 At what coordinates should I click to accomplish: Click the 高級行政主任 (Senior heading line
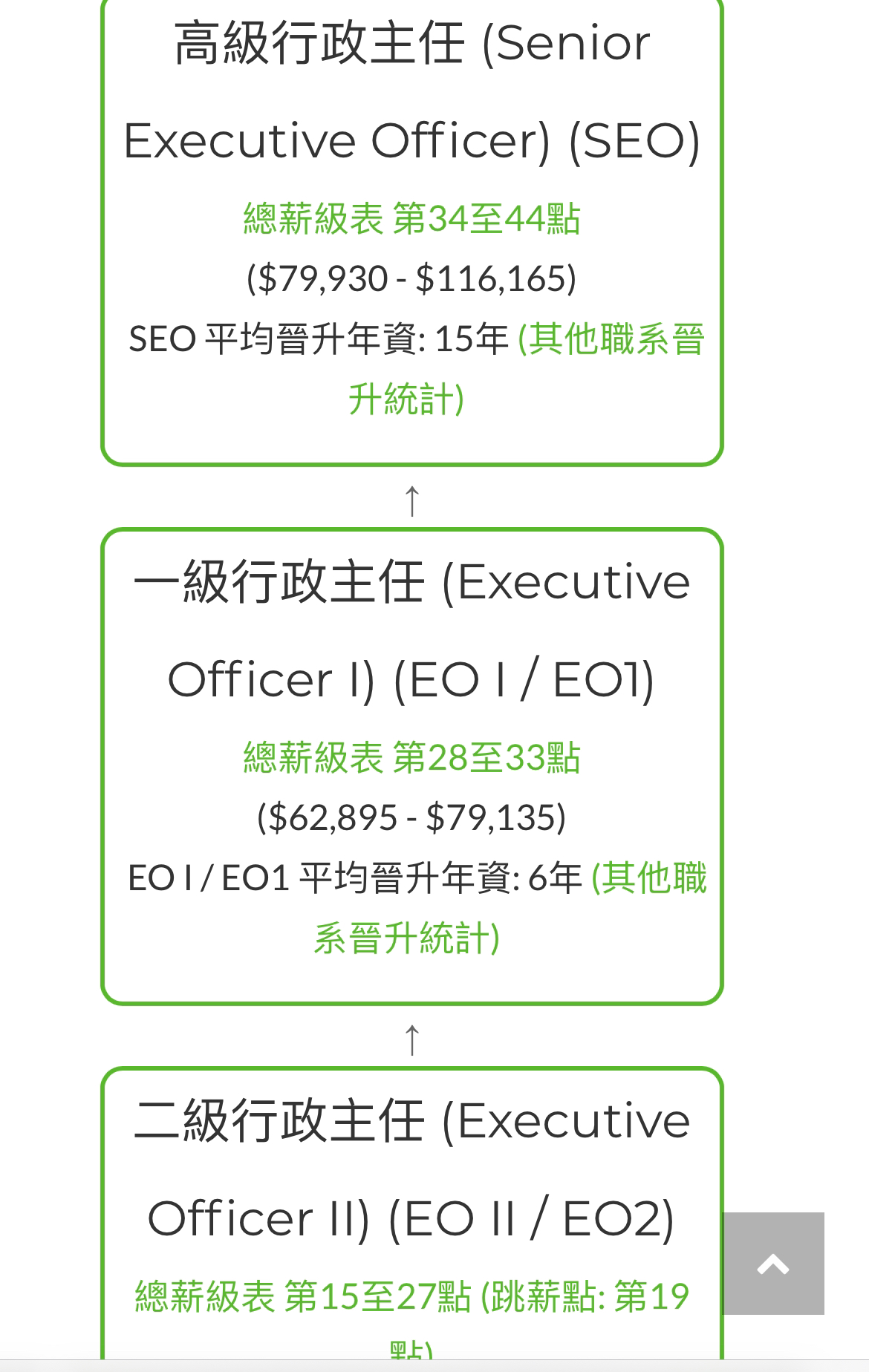(412, 43)
